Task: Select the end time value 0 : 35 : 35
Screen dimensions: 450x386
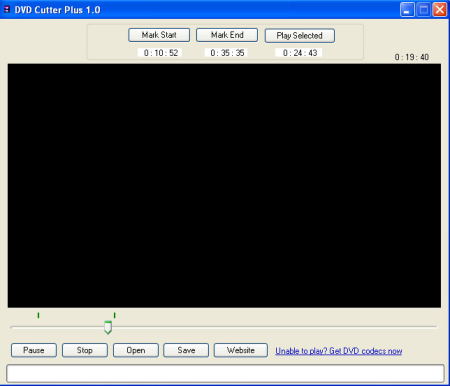Action: pos(227,53)
